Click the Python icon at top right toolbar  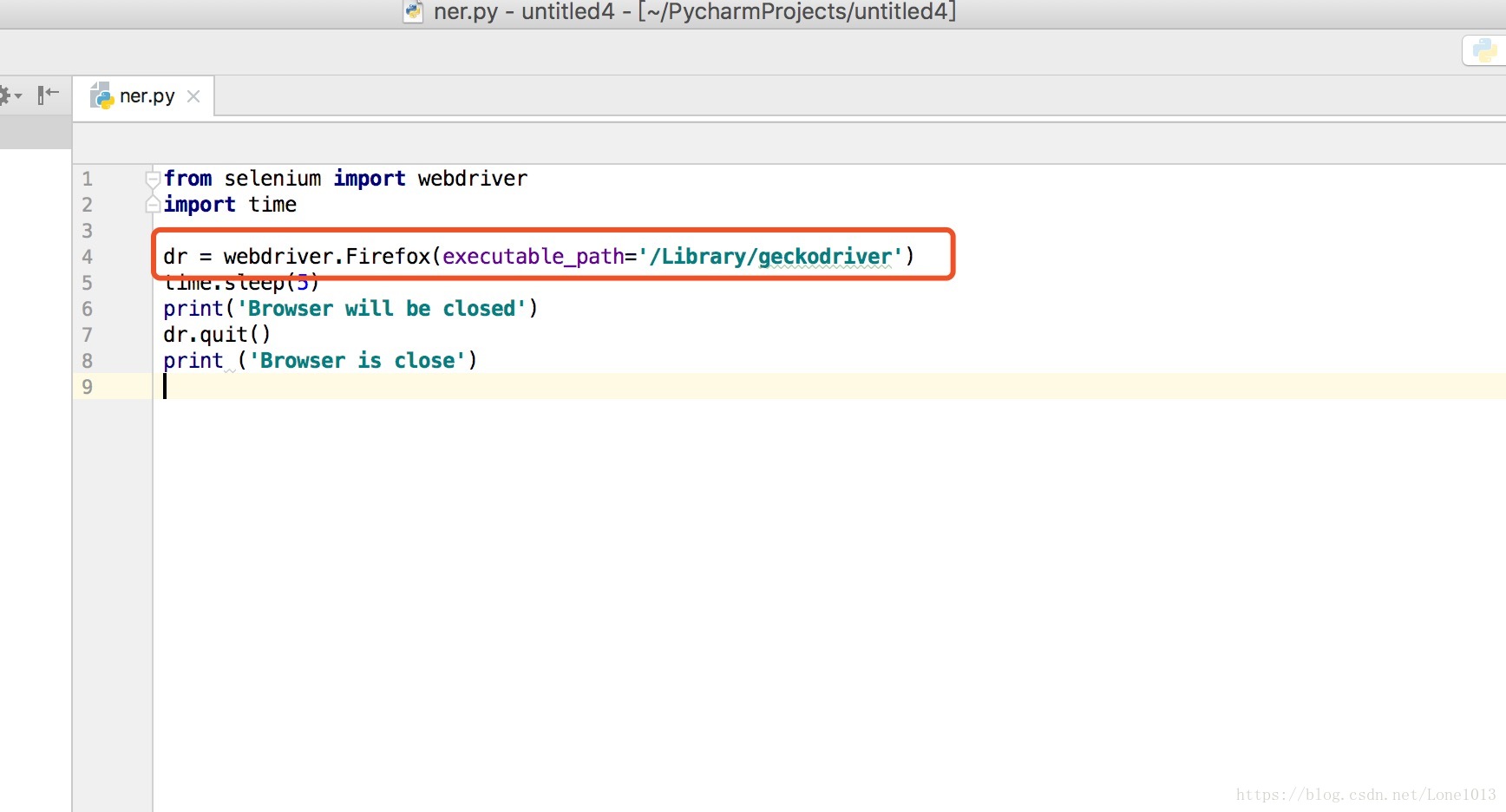pos(1484,50)
